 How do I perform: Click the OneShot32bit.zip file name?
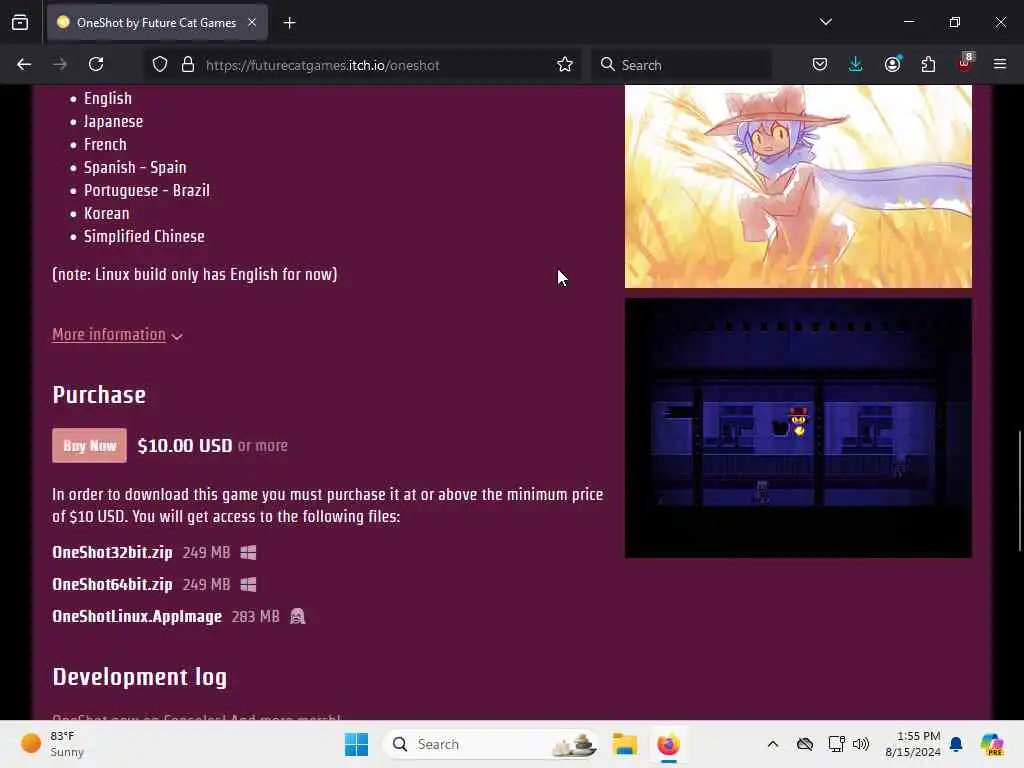(x=112, y=552)
